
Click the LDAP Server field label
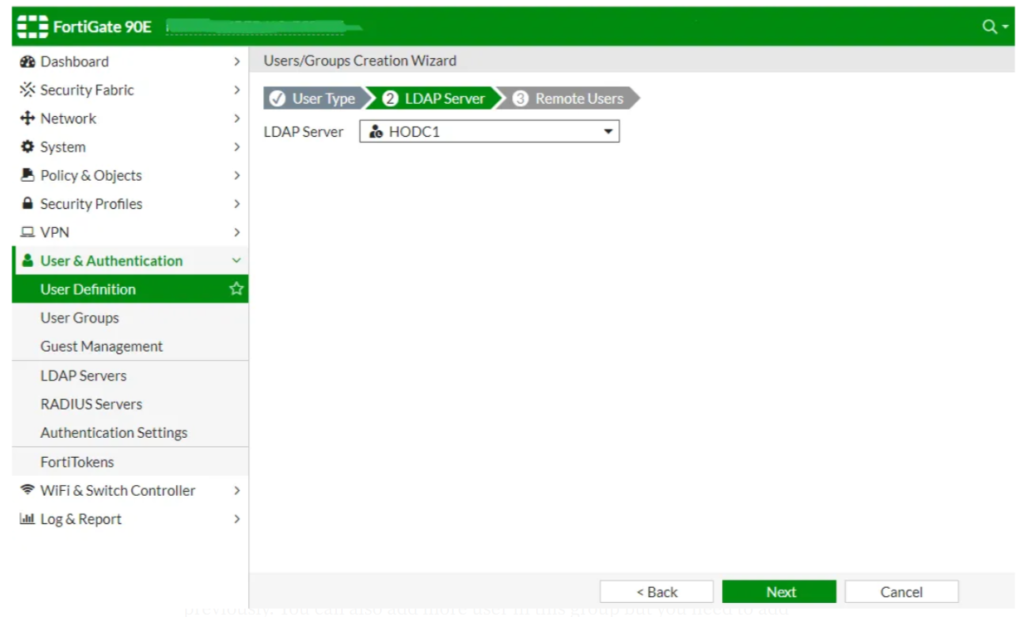[303, 132]
